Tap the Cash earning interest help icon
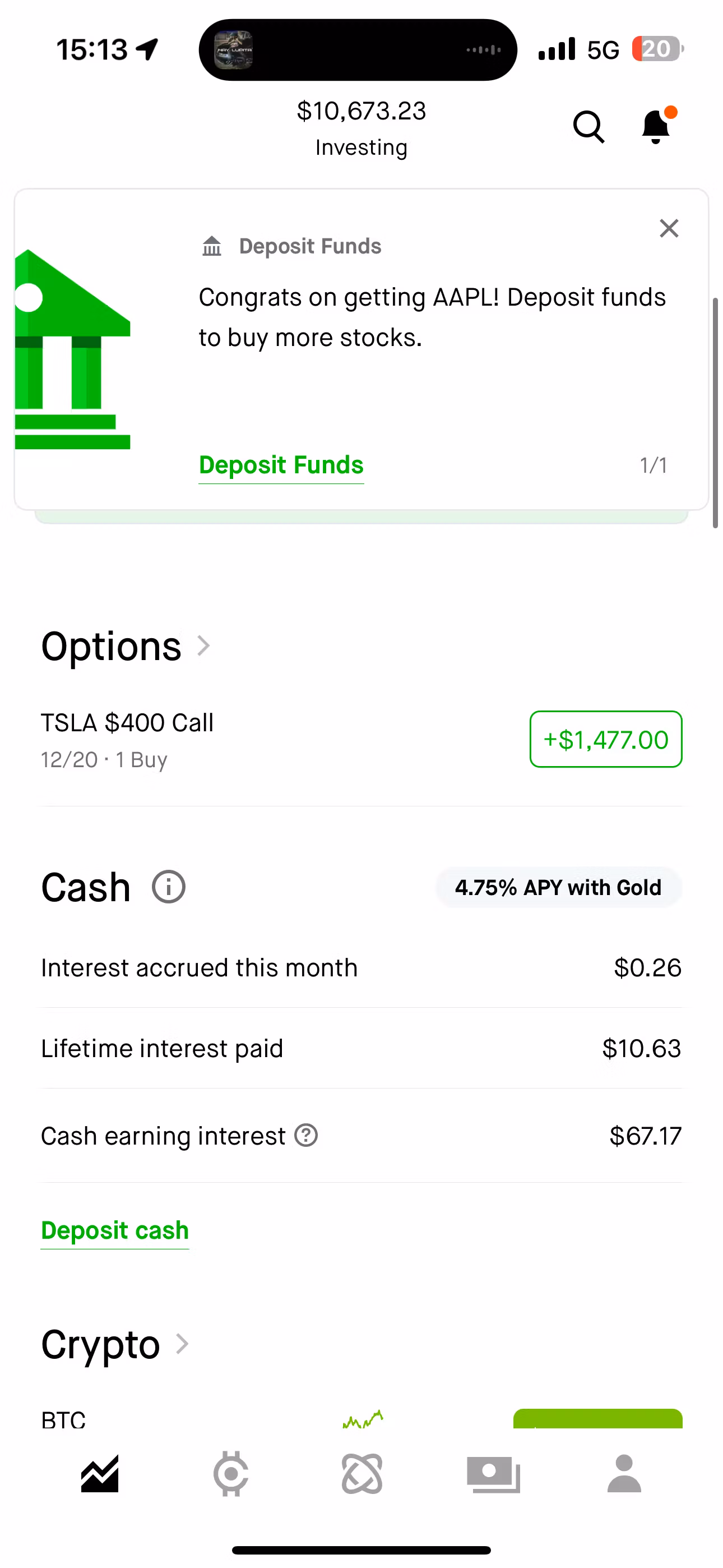 pyautogui.click(x=306, y=1135)
